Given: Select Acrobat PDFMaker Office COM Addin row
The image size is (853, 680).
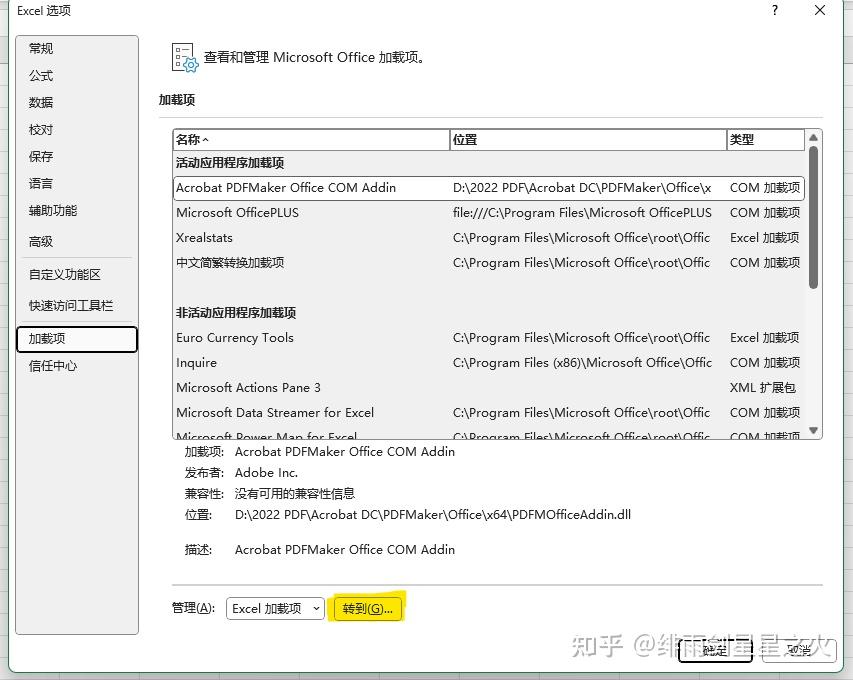Looking at the screenshot, I should click(489, 188).
